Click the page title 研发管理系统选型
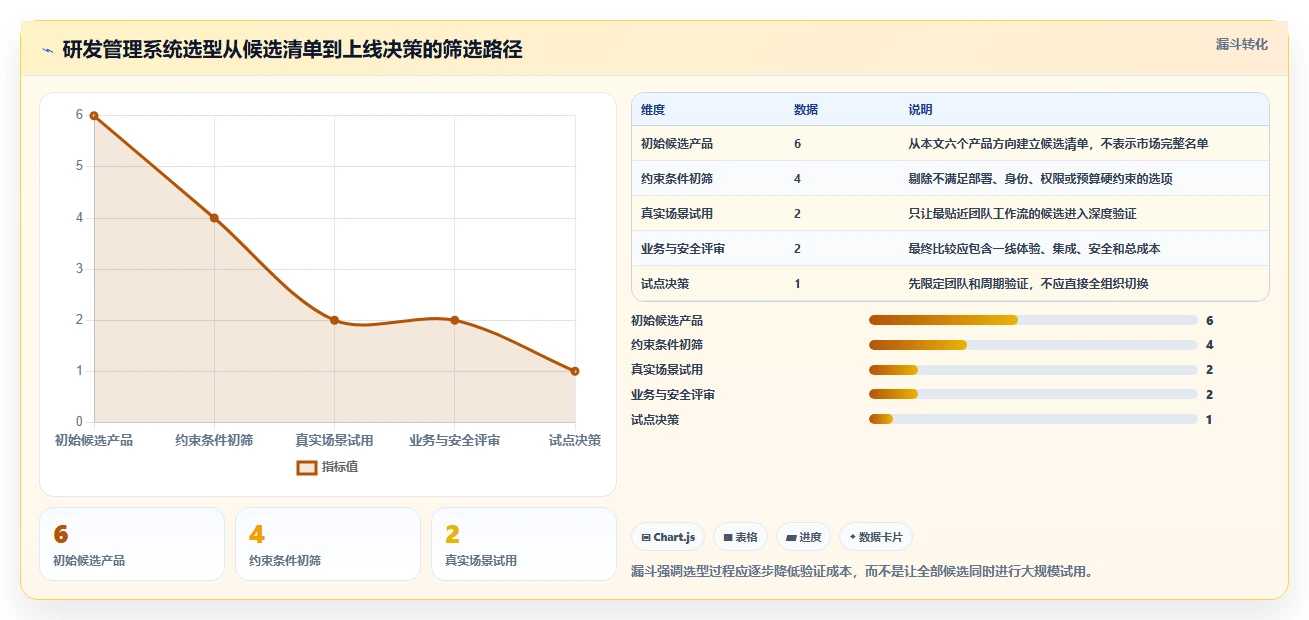Viewport: 1309px width, 620px height. click(x=292, y=50)
